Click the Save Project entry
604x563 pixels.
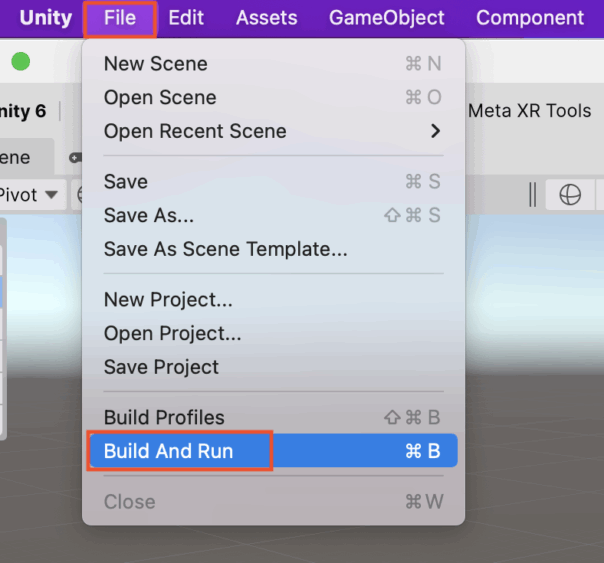pos(161,368)
